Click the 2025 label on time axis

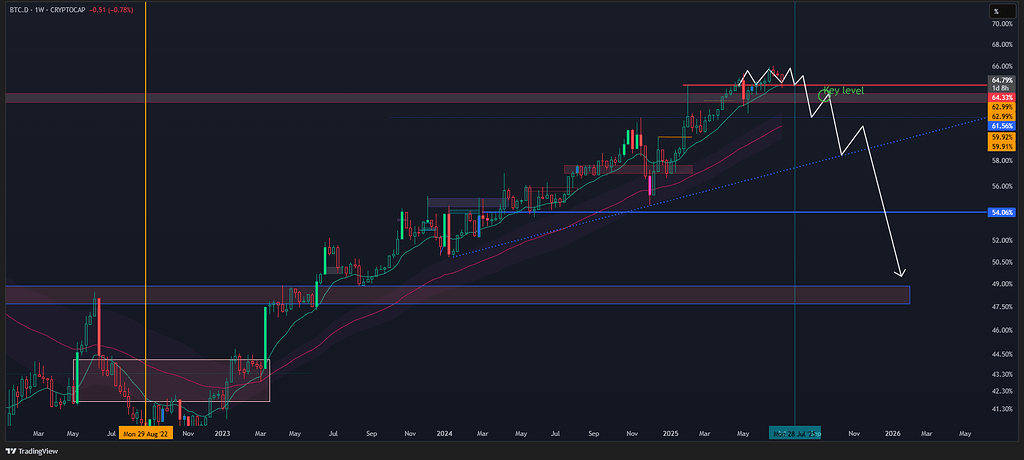[671, 433]
